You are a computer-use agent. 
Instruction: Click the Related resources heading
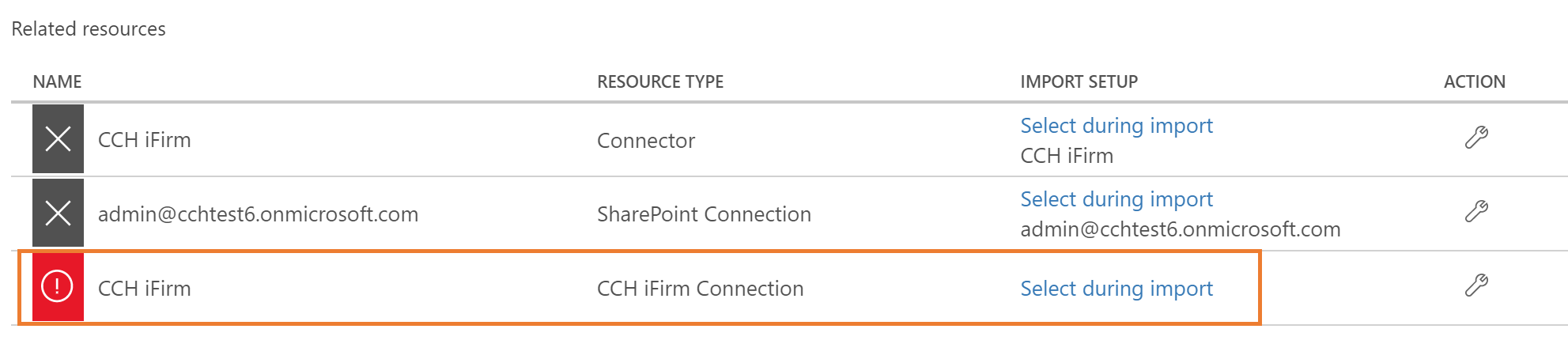click(x=89, y=29)
